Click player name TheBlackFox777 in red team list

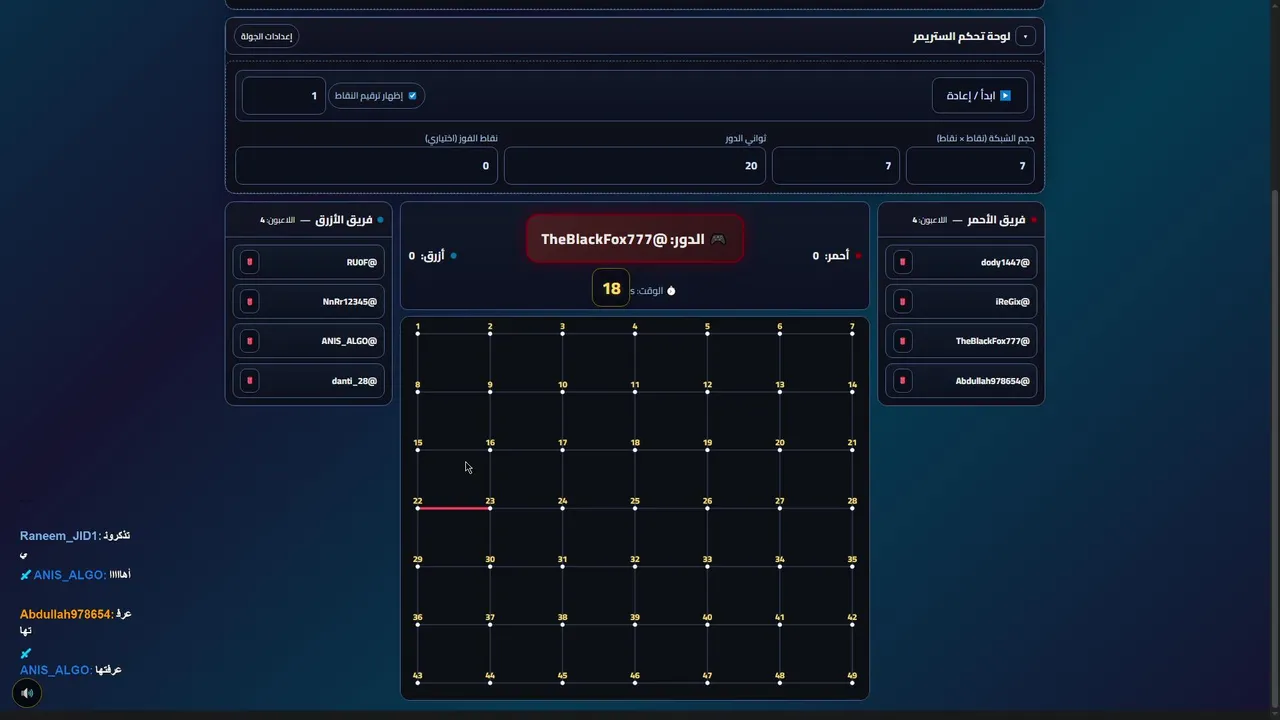992,341
